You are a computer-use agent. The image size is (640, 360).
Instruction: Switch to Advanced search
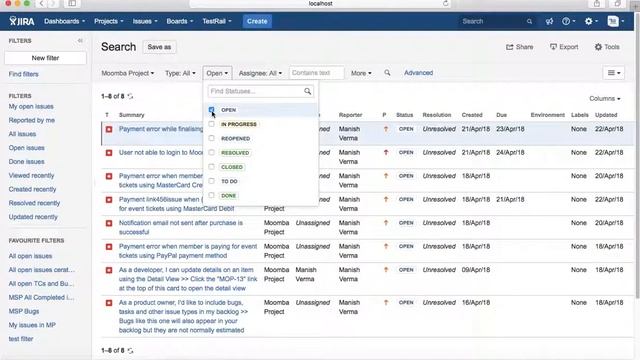[418, 73]
